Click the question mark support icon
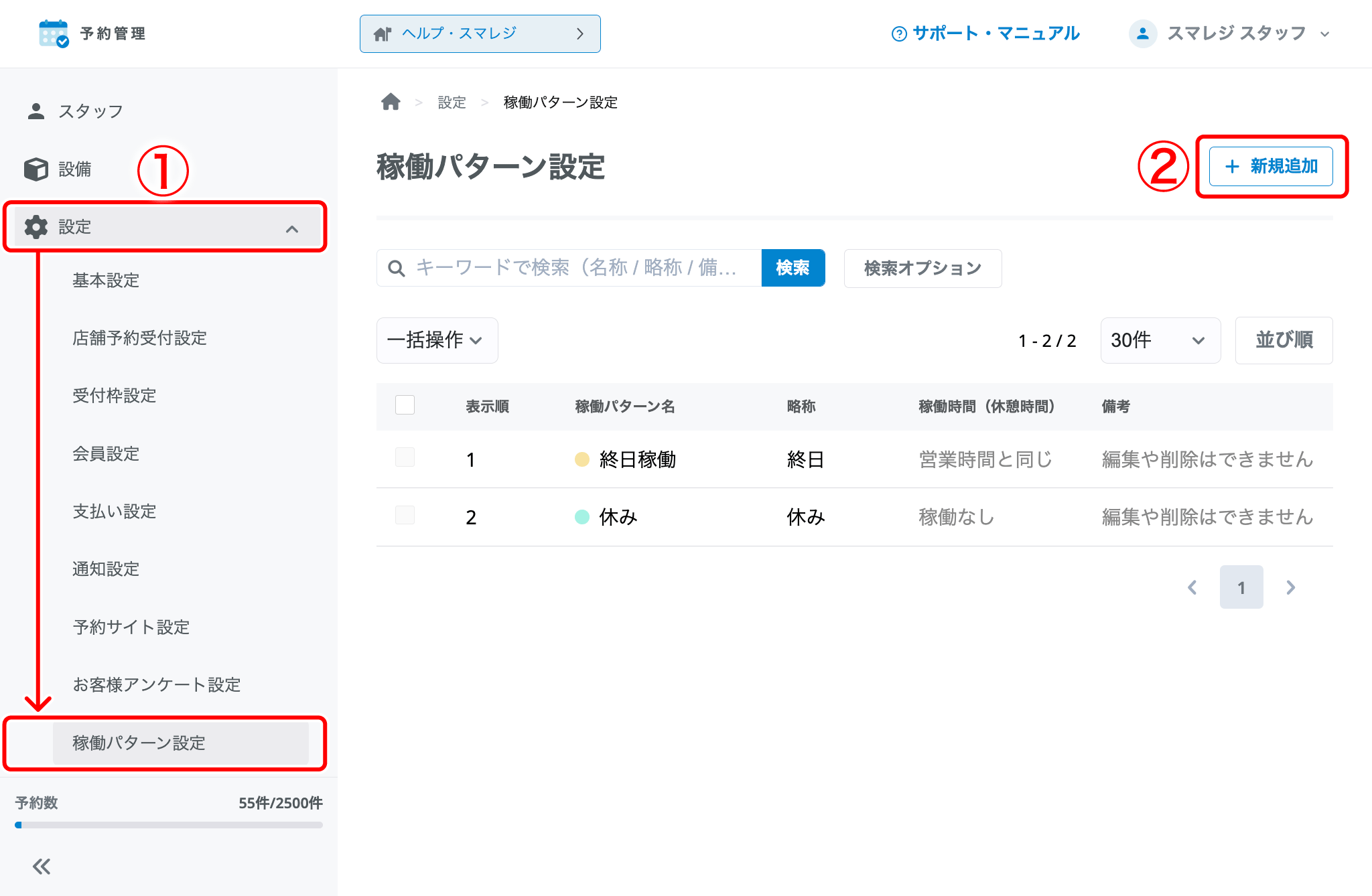Screen dimensions: 1372x896 coord(899,33)
